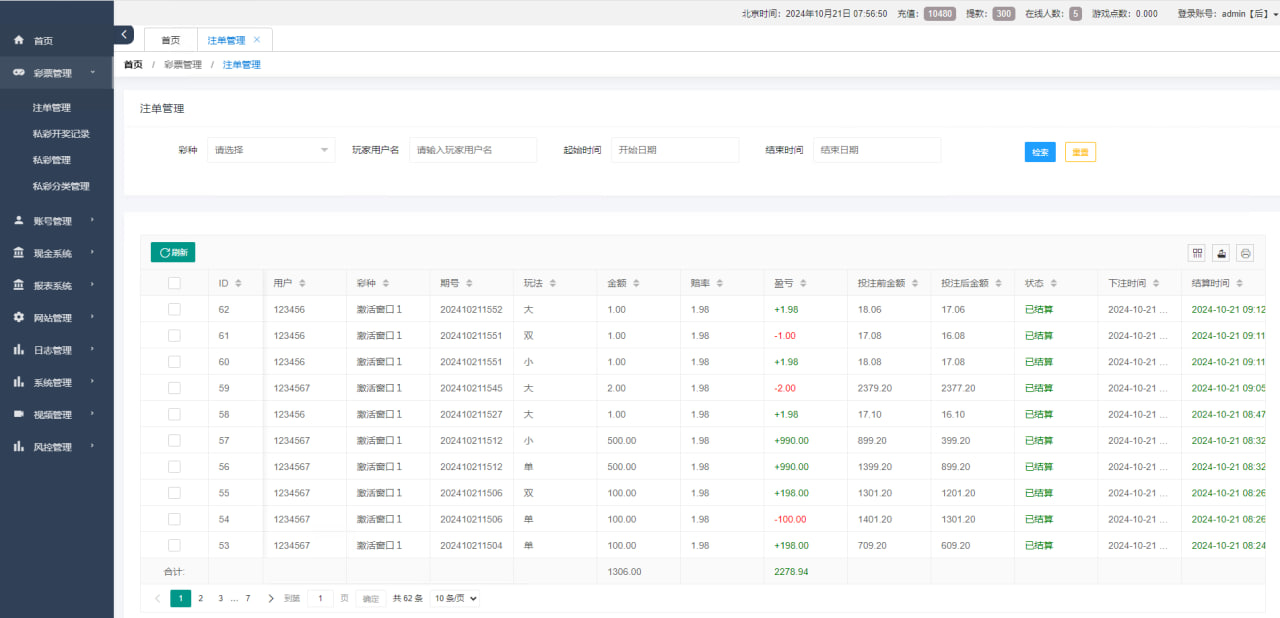Click the print table icon

1245,253
